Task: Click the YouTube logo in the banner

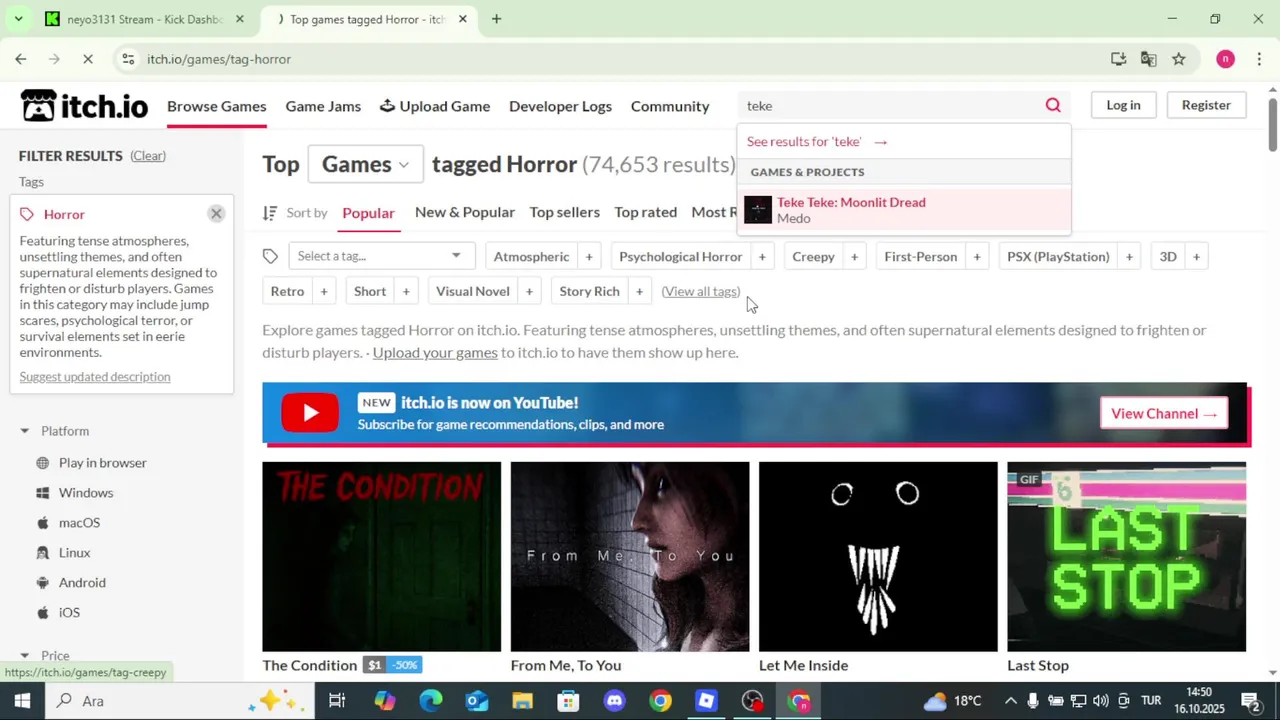Action: pos(310,413)
